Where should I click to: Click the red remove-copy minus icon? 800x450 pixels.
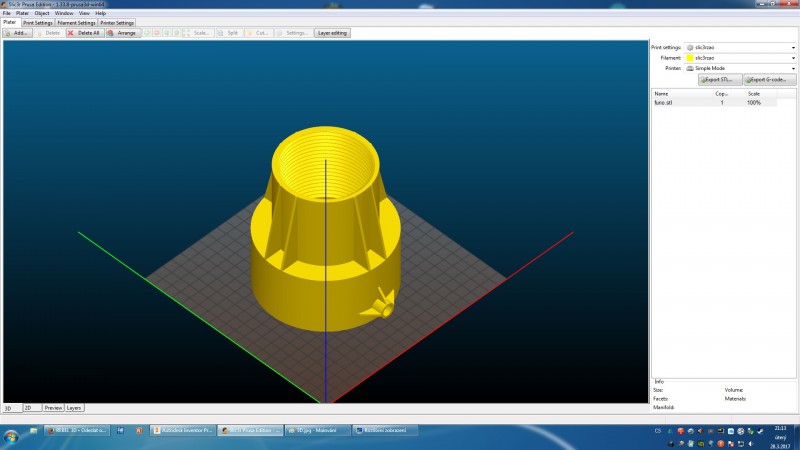click(157, 33)
